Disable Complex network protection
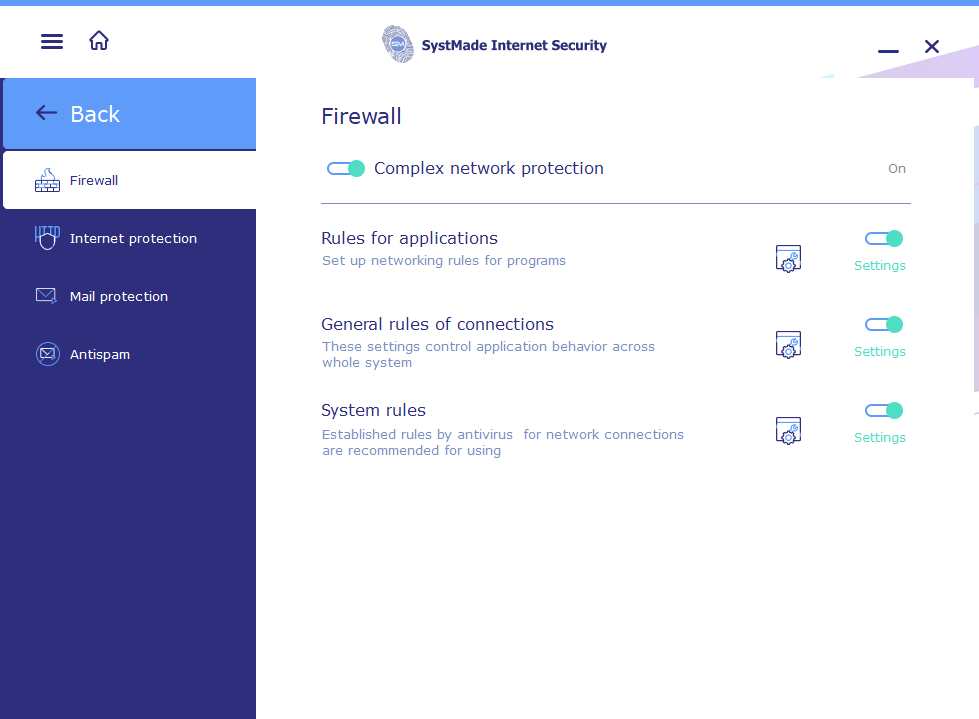 click(346, 168)
